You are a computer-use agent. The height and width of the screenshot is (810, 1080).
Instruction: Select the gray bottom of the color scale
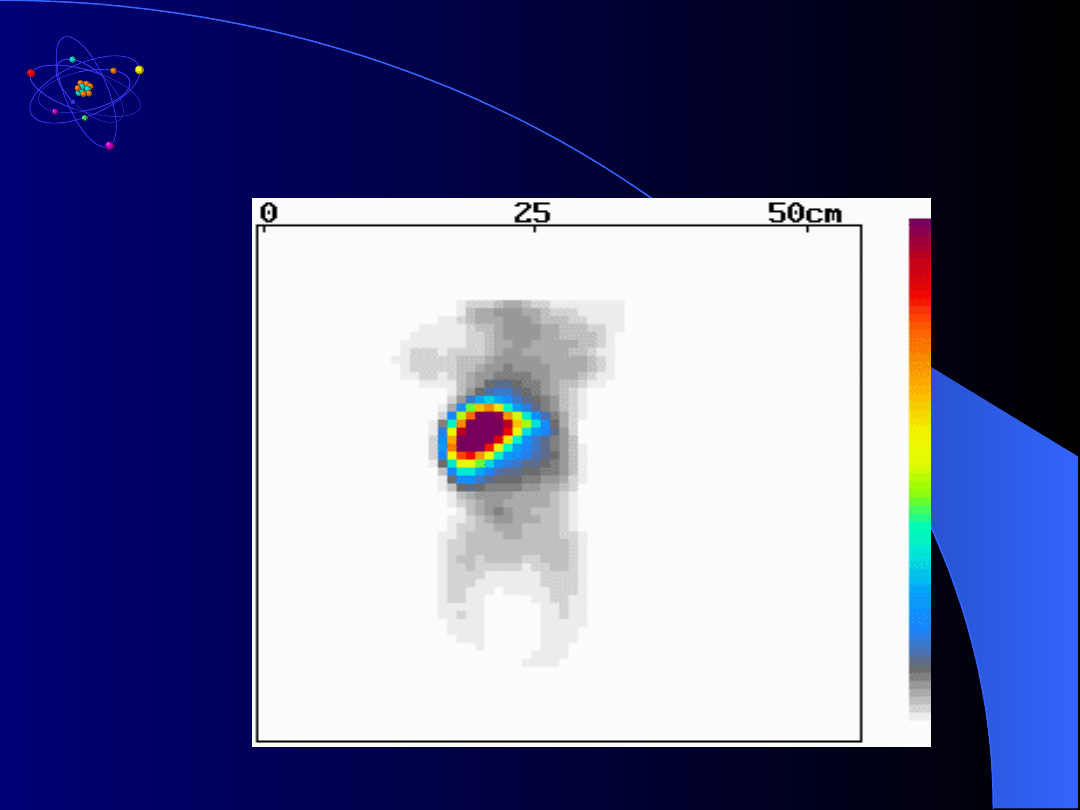(919, 690)
